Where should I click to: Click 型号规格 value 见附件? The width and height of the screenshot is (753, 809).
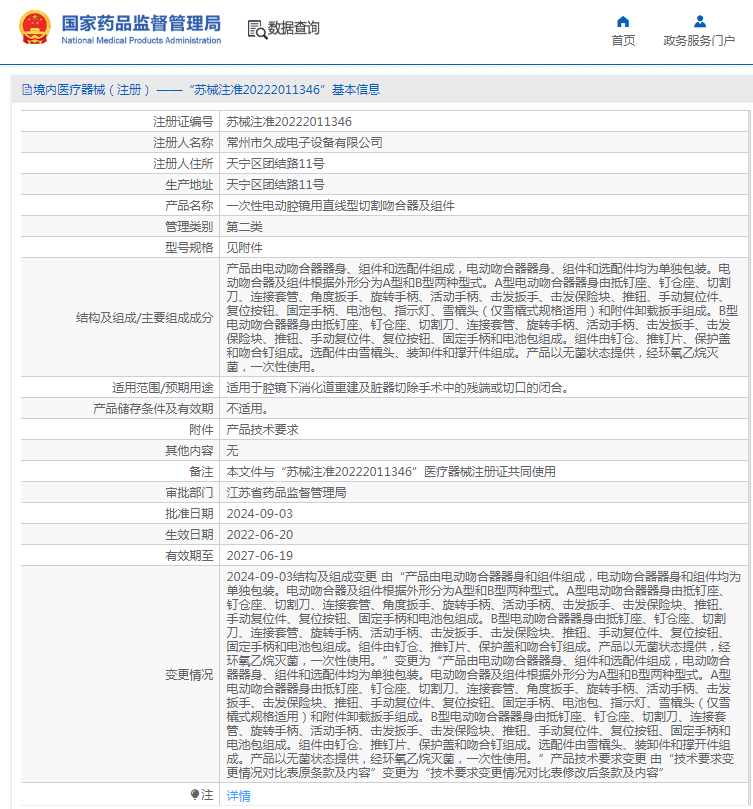tap(245, 248)
